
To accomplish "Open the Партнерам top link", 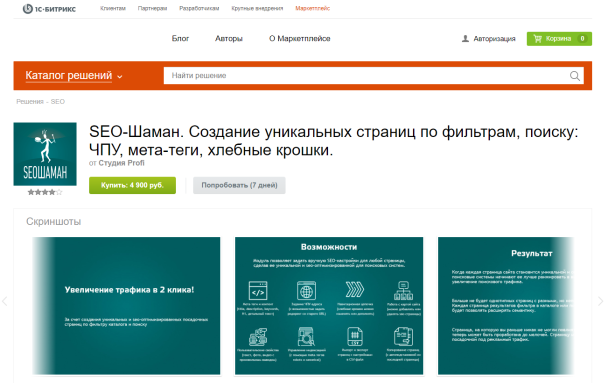I will point(152,8).
